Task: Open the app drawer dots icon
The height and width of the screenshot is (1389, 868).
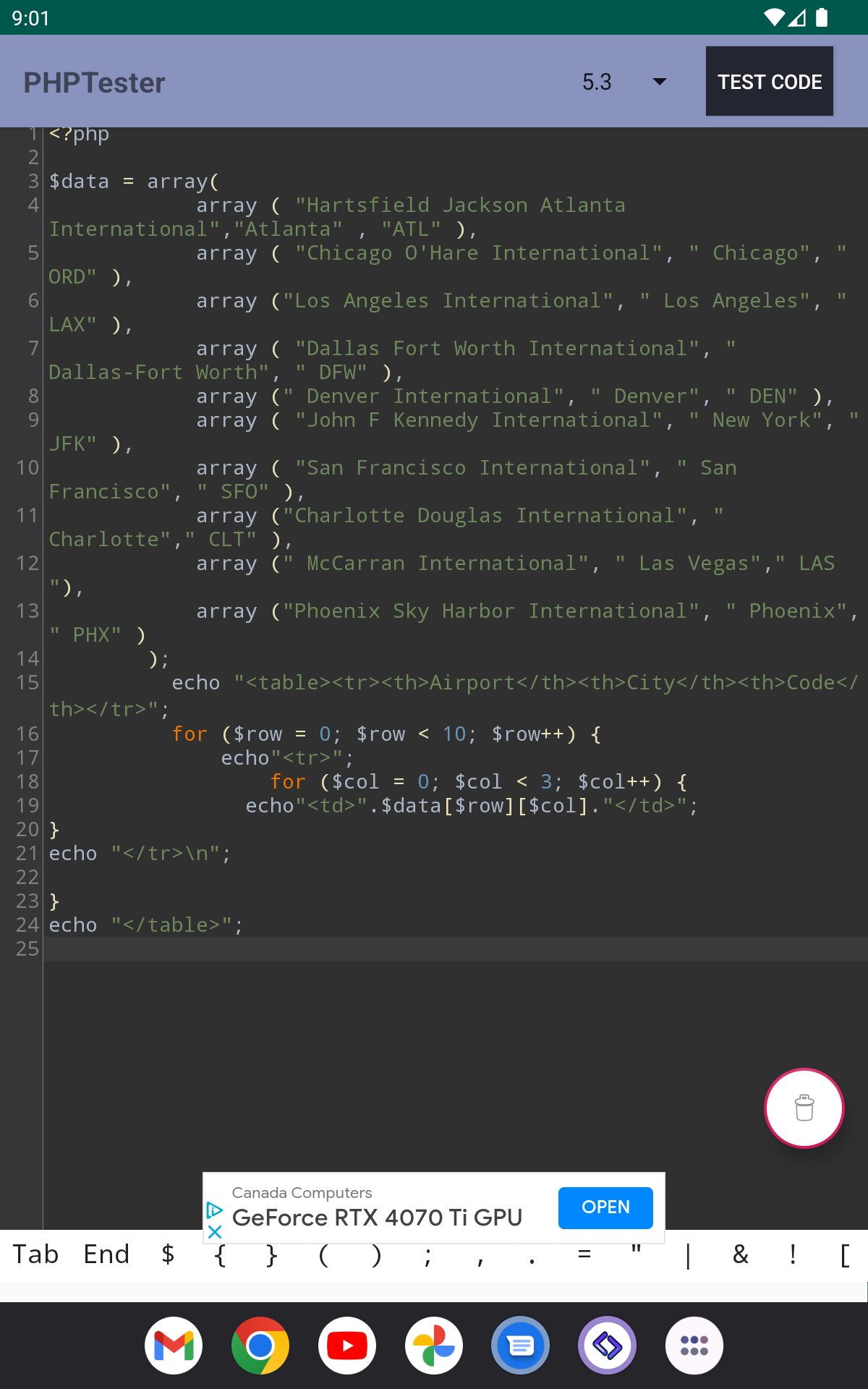Action: pyautogui.click(x=694, y=1346)
